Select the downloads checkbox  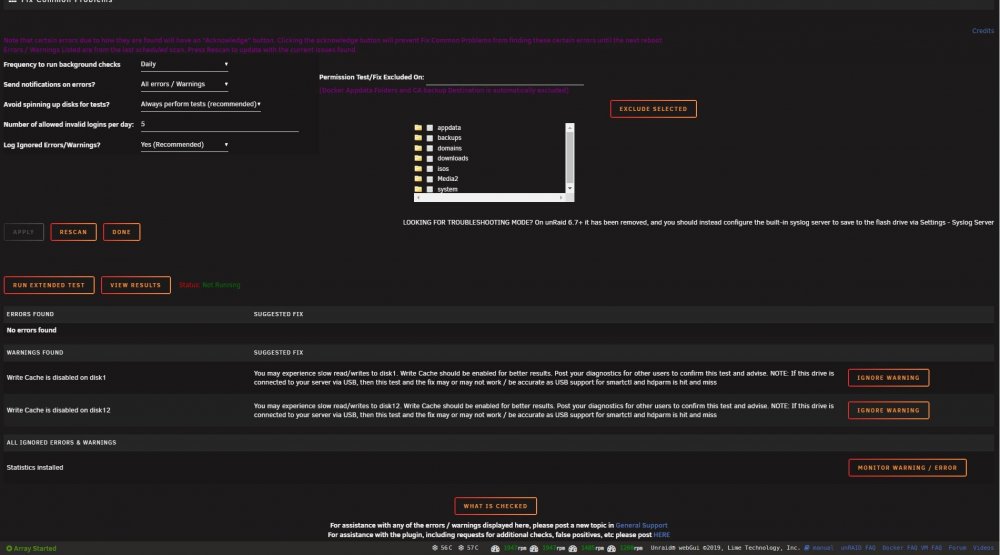tap(430, 158)
